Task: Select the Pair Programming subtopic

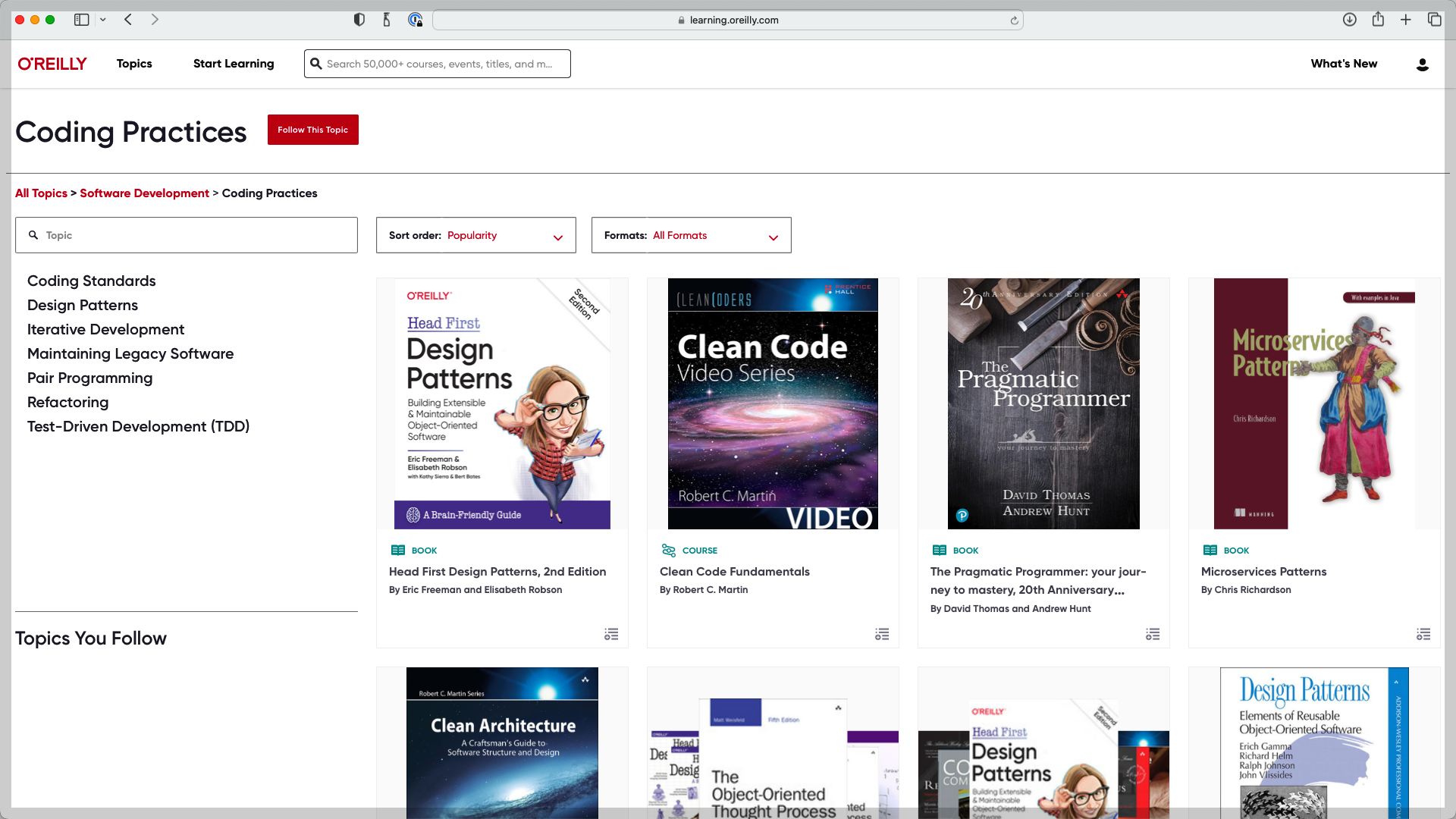Action: point(90,378)
